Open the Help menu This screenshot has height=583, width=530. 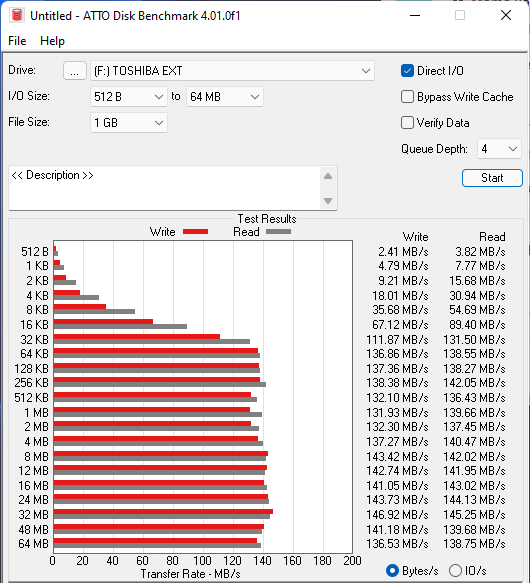pyautogui.click(x=52, y=41)
